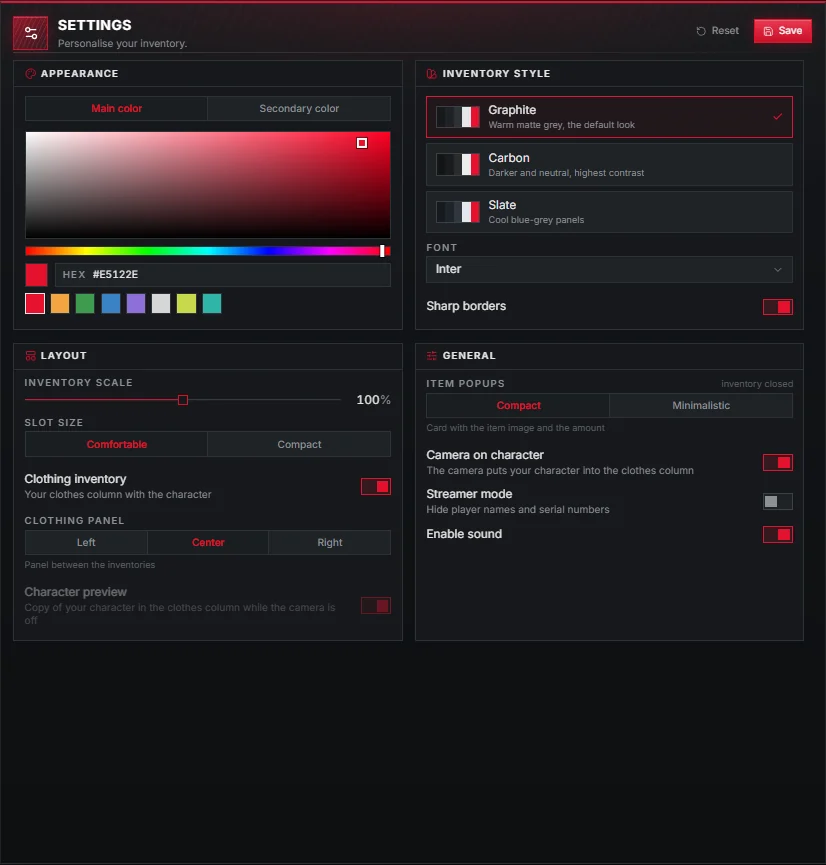Click the Layout section icon
The height and width of the screenshot is (865, 826).
(30, 356)
